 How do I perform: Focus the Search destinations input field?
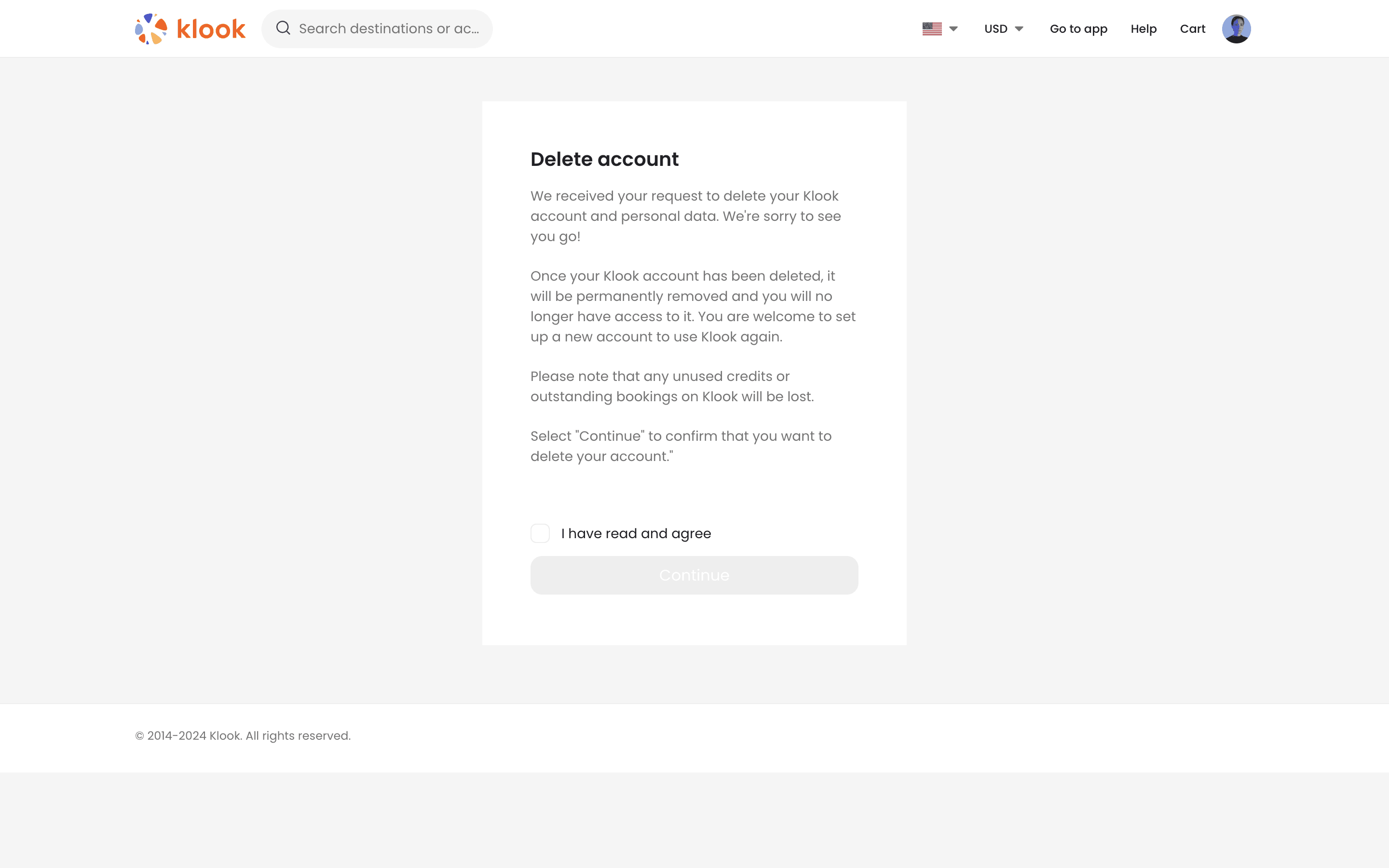(x=389, y=29)
